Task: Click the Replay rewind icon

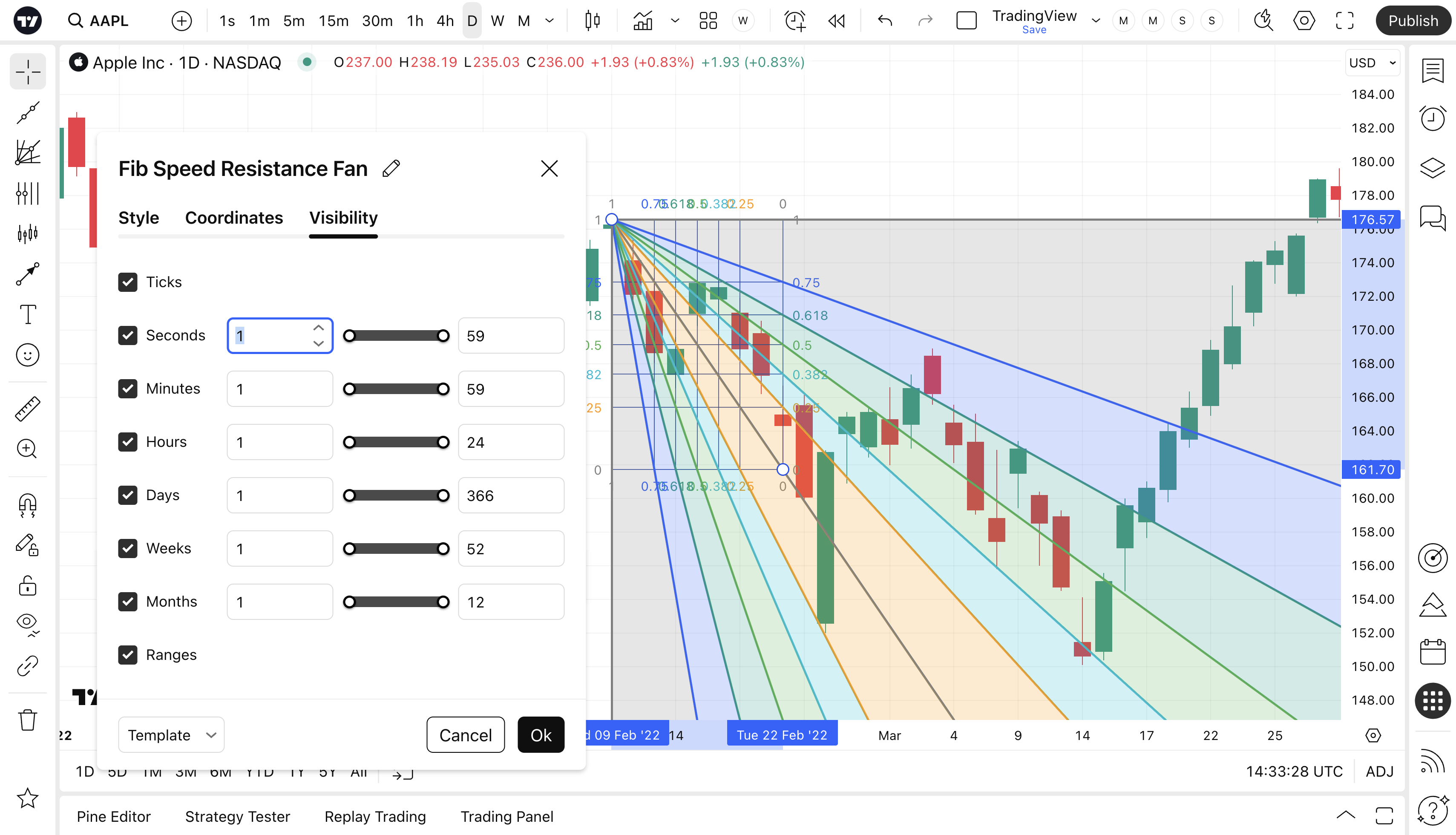Action: (836, 21)
